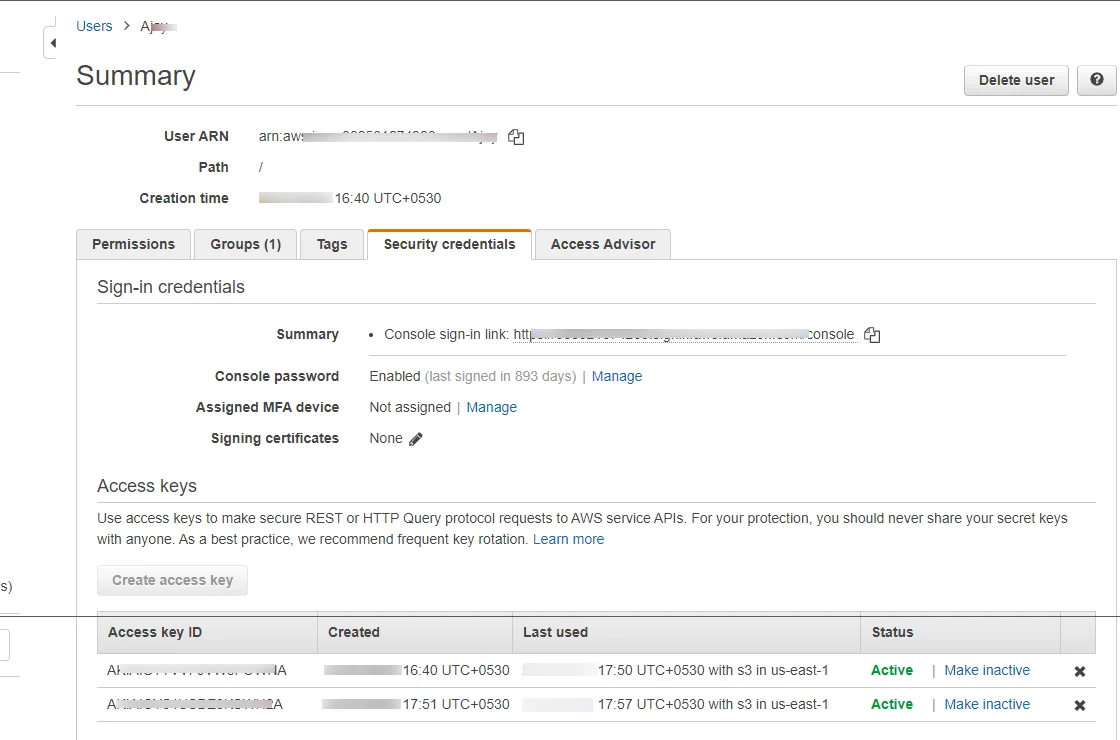Edit signing certificates with pencil icon

(416, 439)
